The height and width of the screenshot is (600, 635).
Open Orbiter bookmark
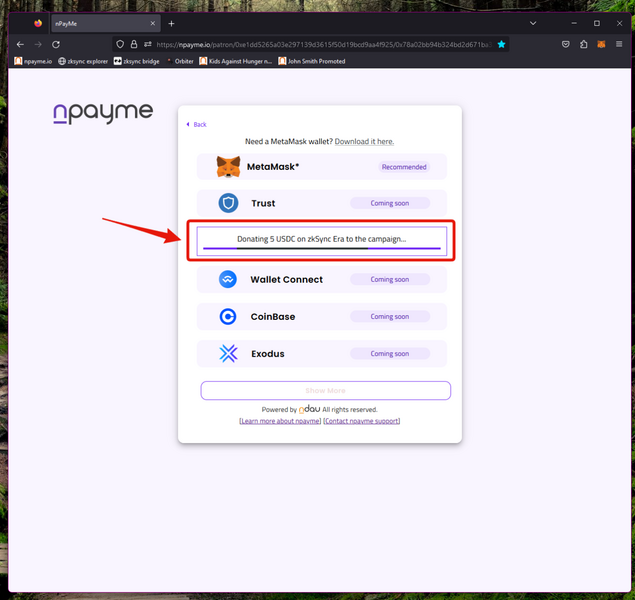(x=180, y=61)
